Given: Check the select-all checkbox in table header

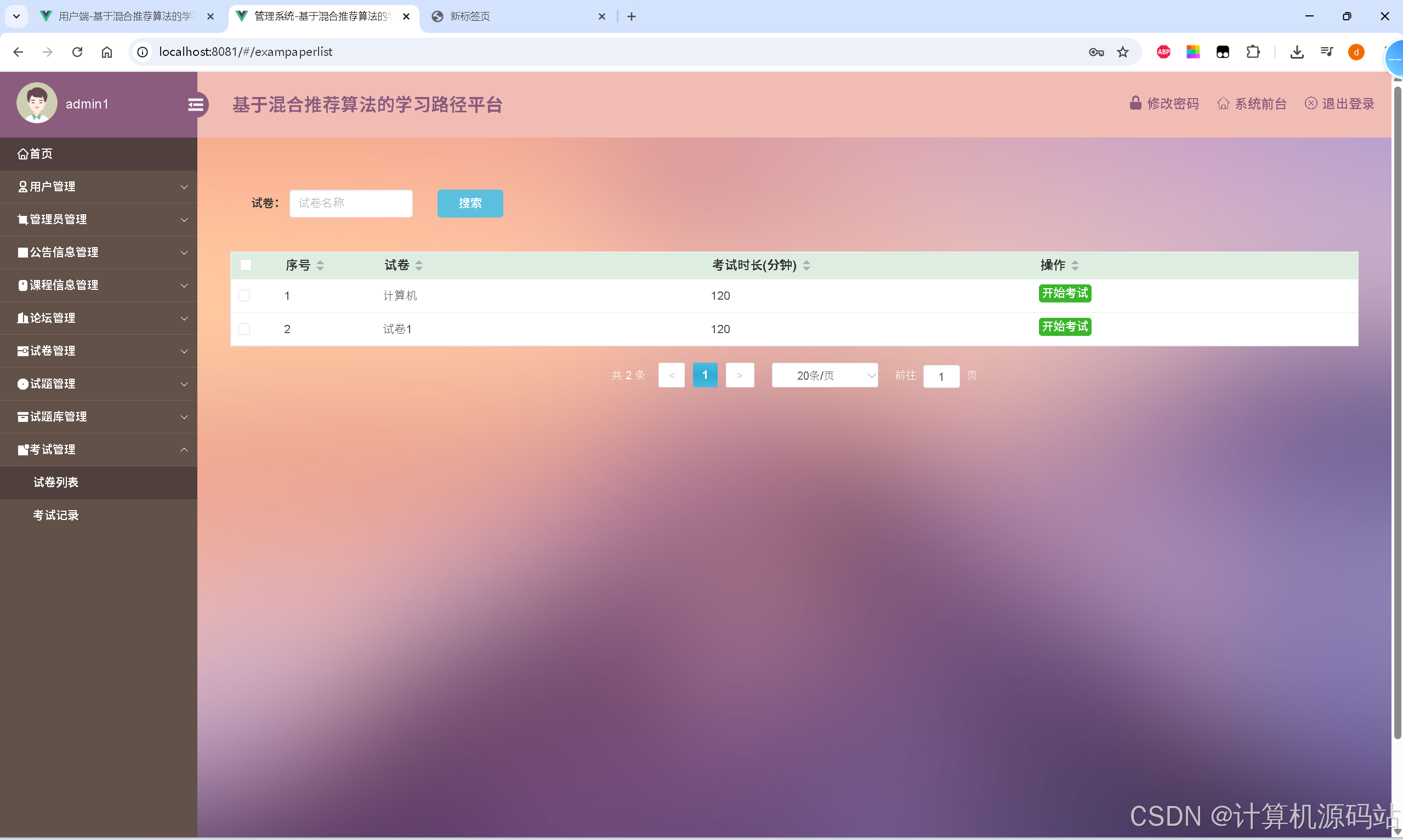Looking at the screenshot, I should click(x=246, y=265).
